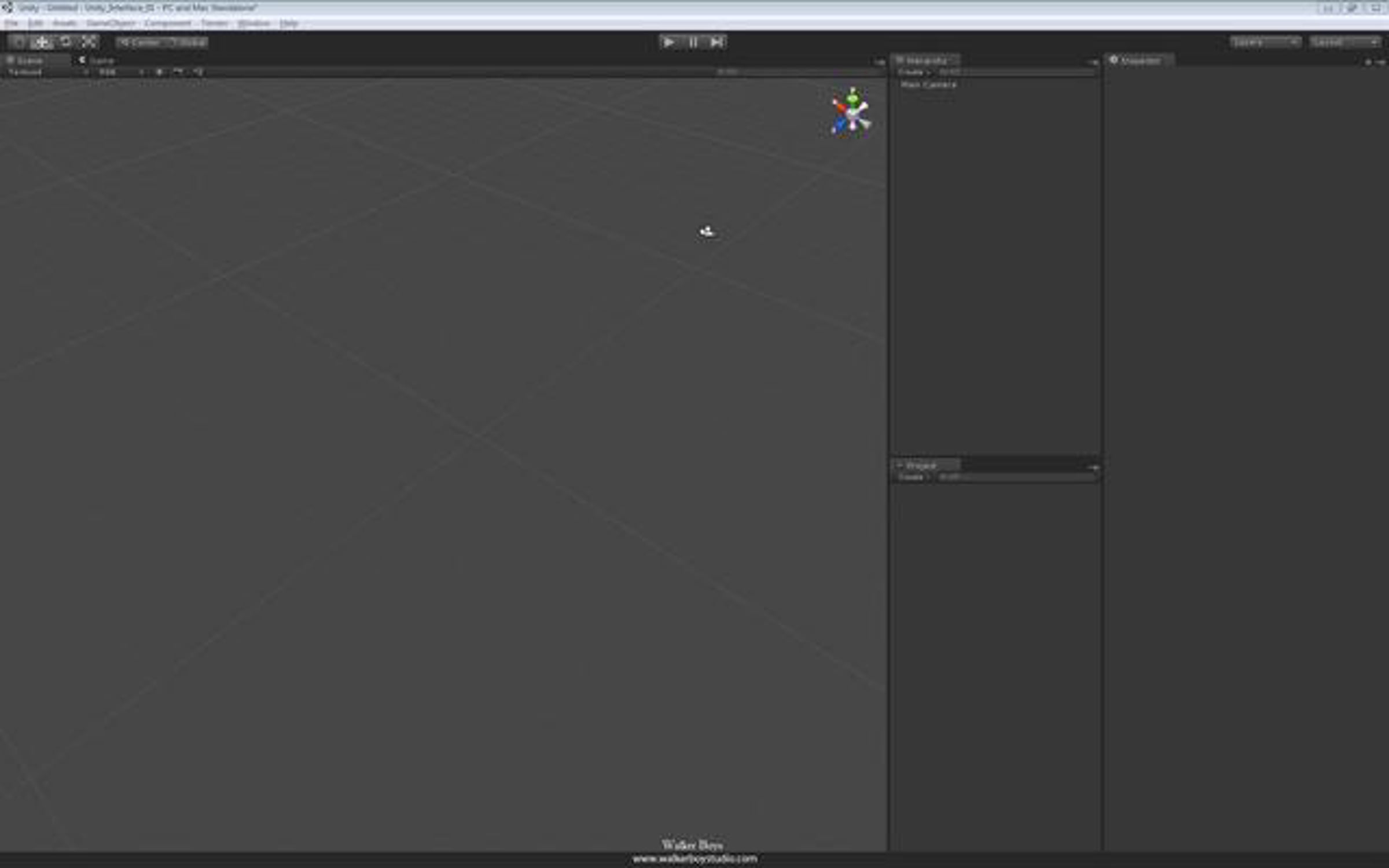This screenshot has height=868, width=1389.
Task: Select the Hierarchy tab
Action: point(925,60)
